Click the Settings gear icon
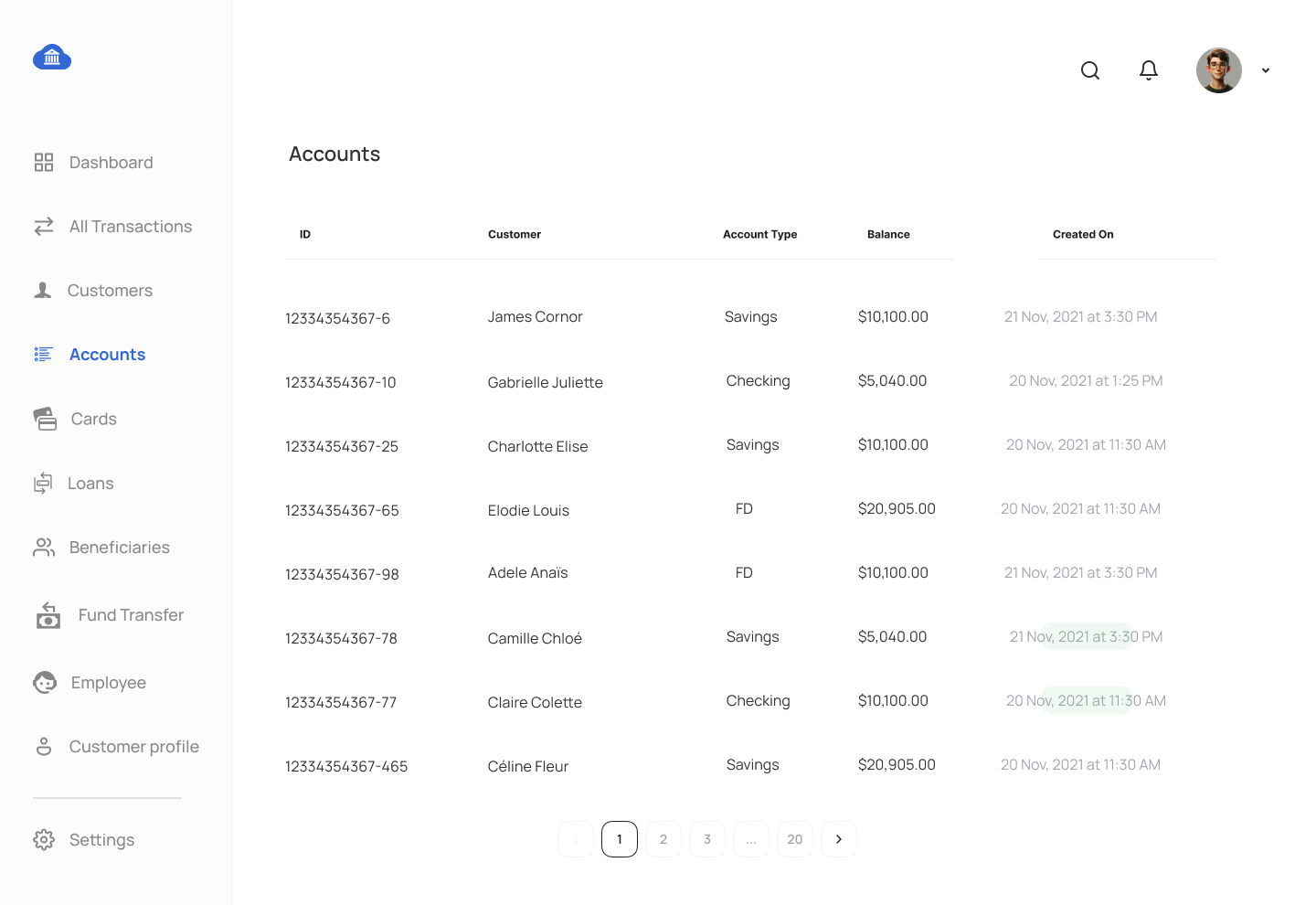The width and height of the screenshot is (1316, 905). tap(44, 840)
